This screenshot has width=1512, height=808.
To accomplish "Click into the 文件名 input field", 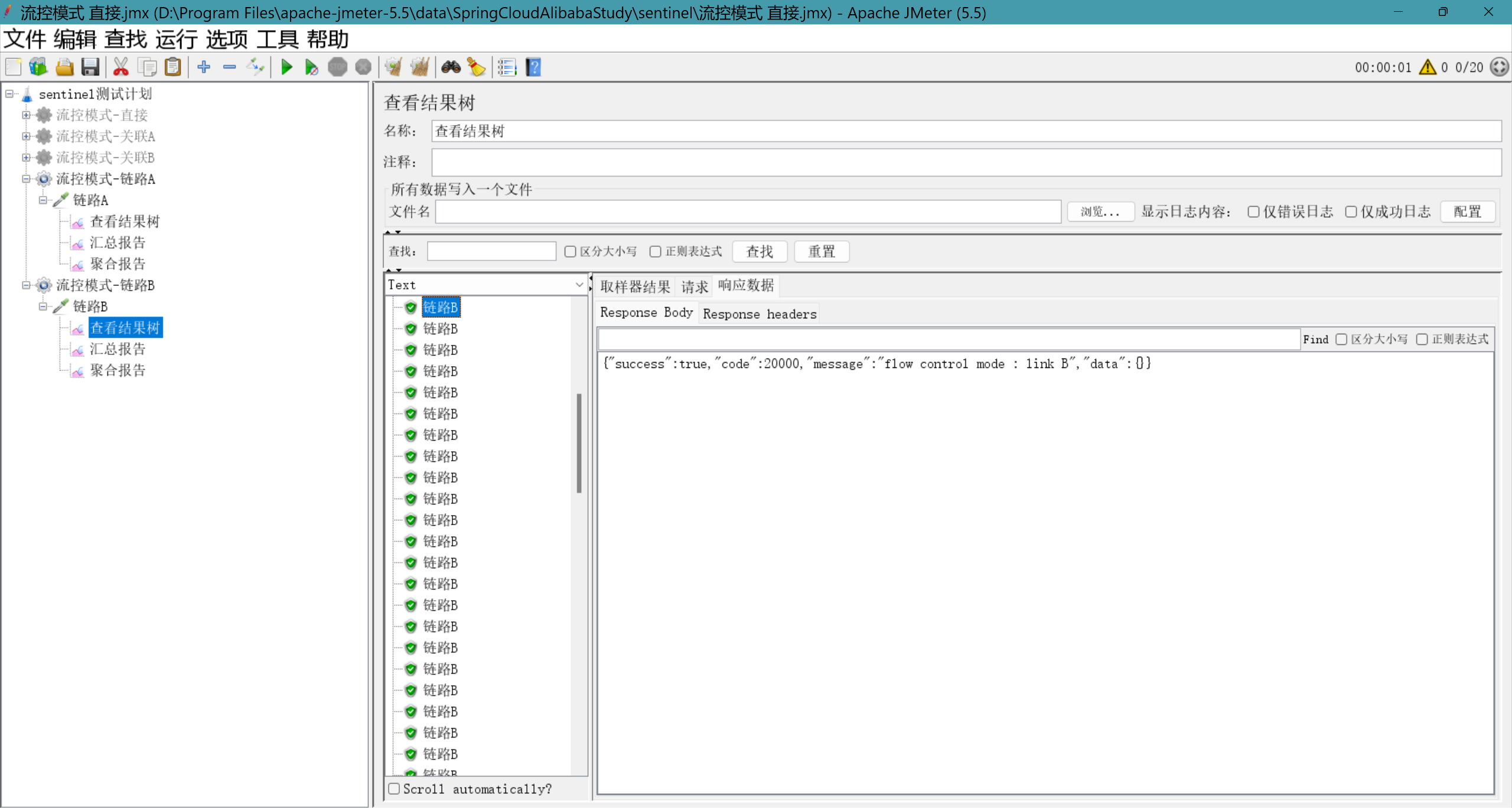I will (748, 212).
